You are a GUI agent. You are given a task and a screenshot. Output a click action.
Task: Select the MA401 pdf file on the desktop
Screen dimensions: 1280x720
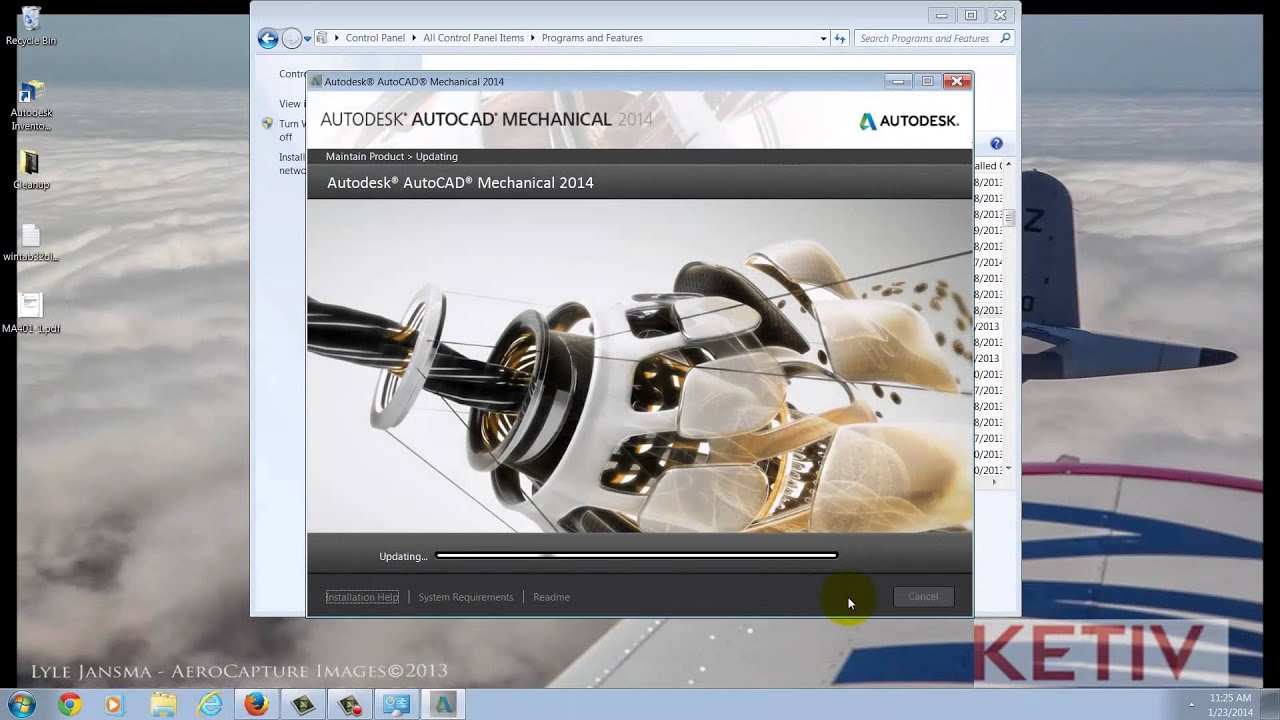[x=31, y=313]
